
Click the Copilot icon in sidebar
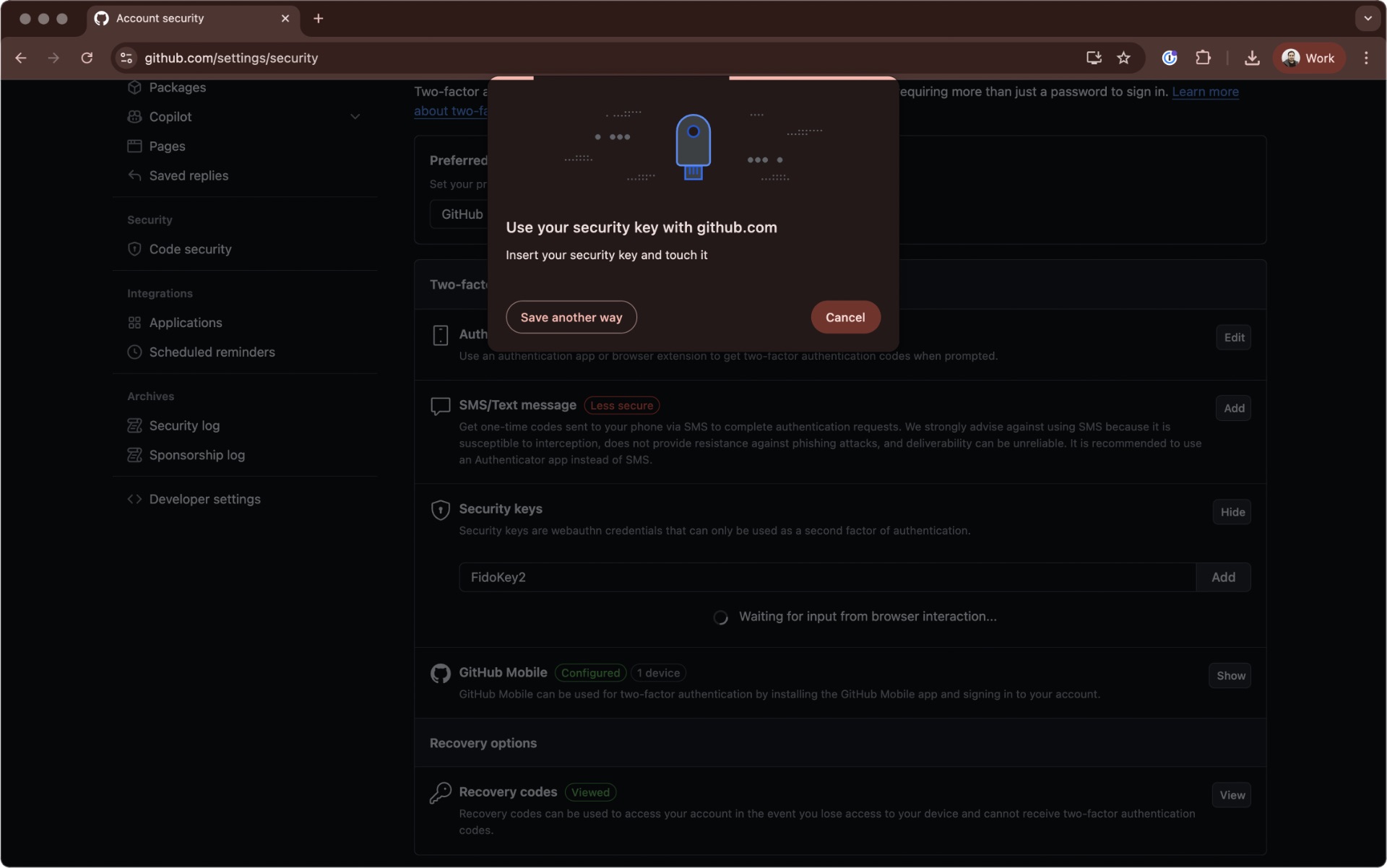coord(134,116)
